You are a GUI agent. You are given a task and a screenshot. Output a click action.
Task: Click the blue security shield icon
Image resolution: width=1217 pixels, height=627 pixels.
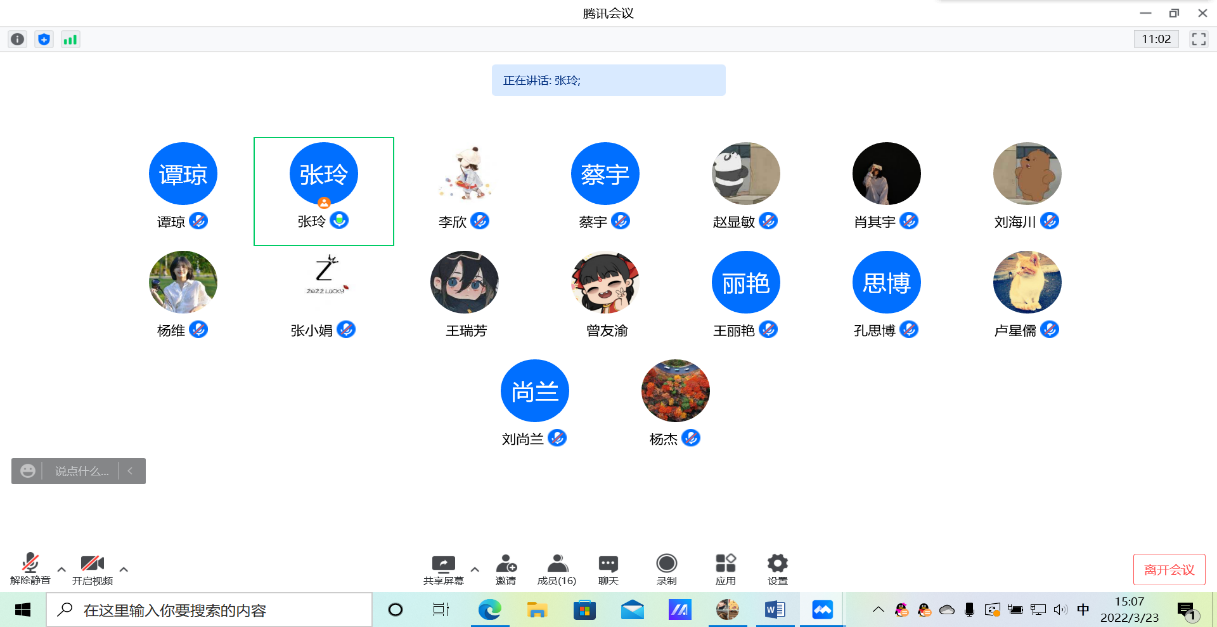click(x=43, y=39)
